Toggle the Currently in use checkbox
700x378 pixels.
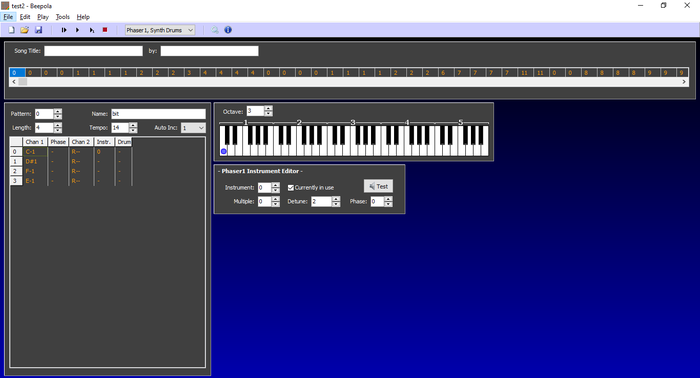(291, 187)
